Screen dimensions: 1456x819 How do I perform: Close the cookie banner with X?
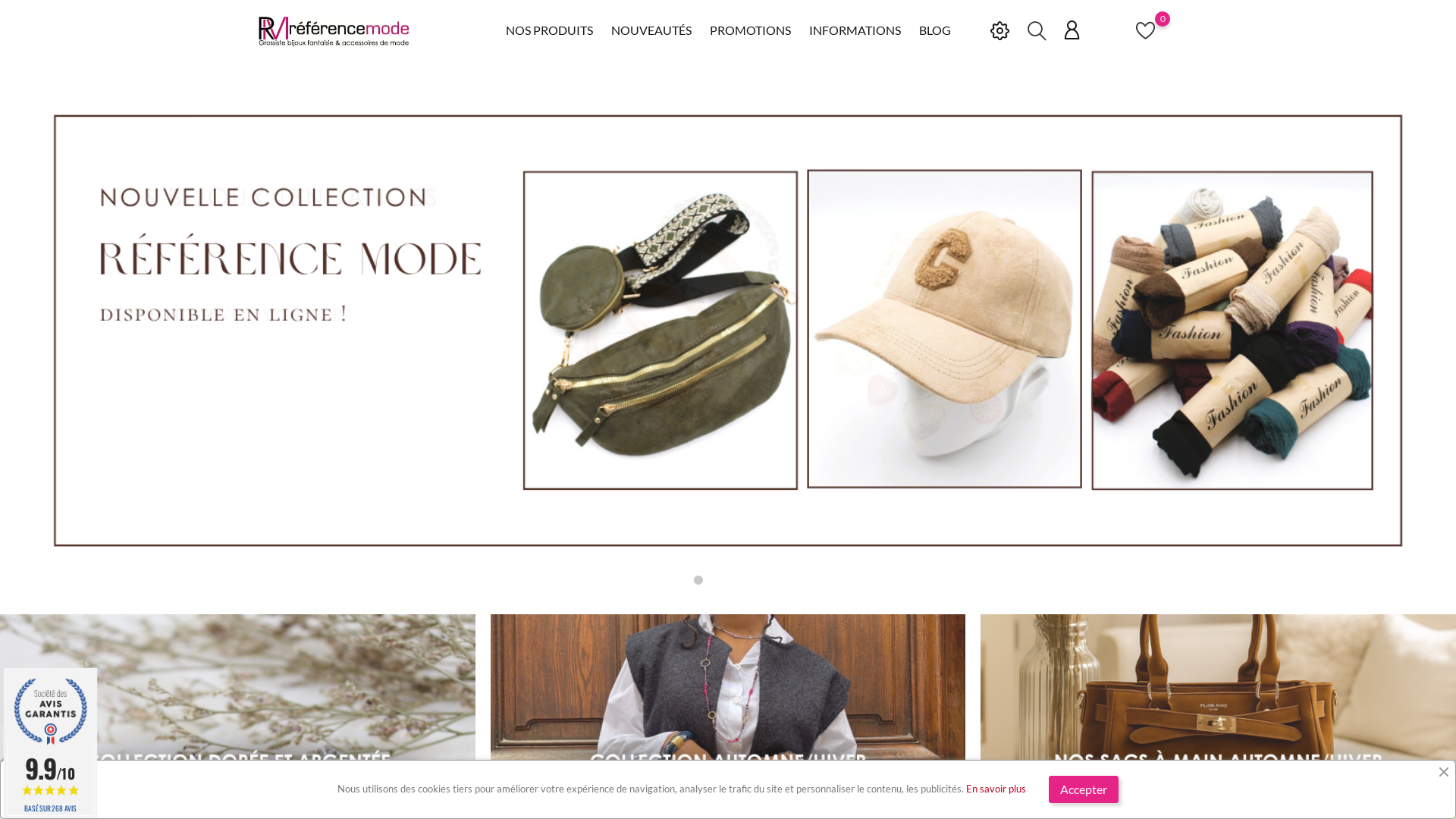coord(1443,772)
